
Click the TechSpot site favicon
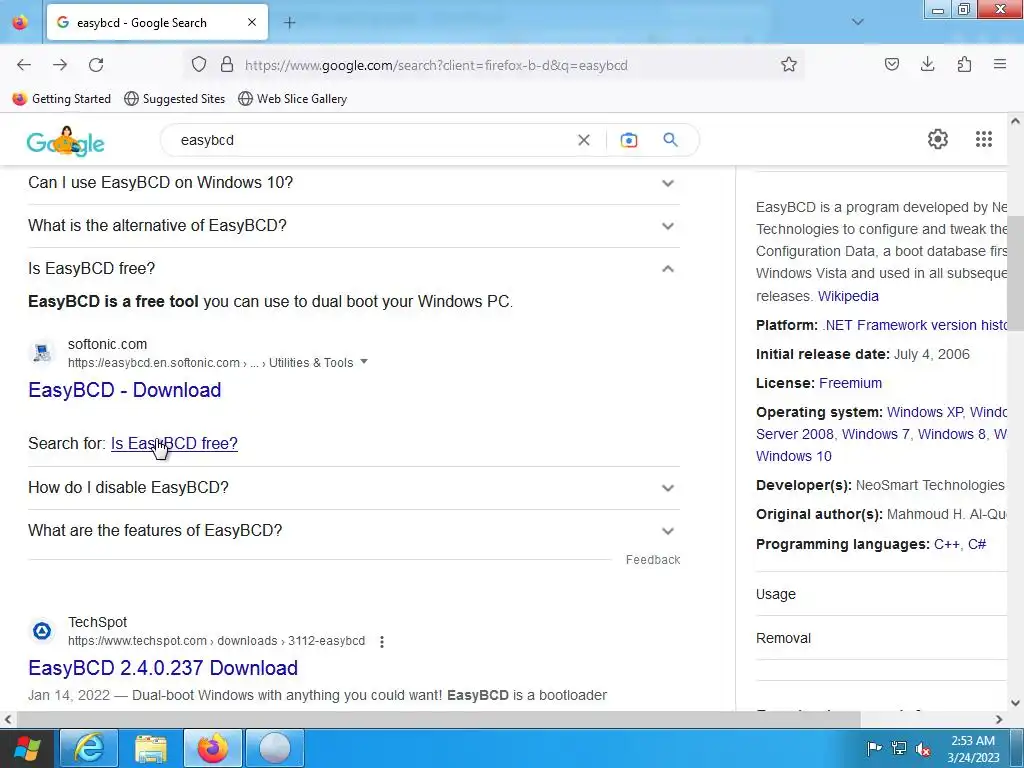[x=42, y=631]
